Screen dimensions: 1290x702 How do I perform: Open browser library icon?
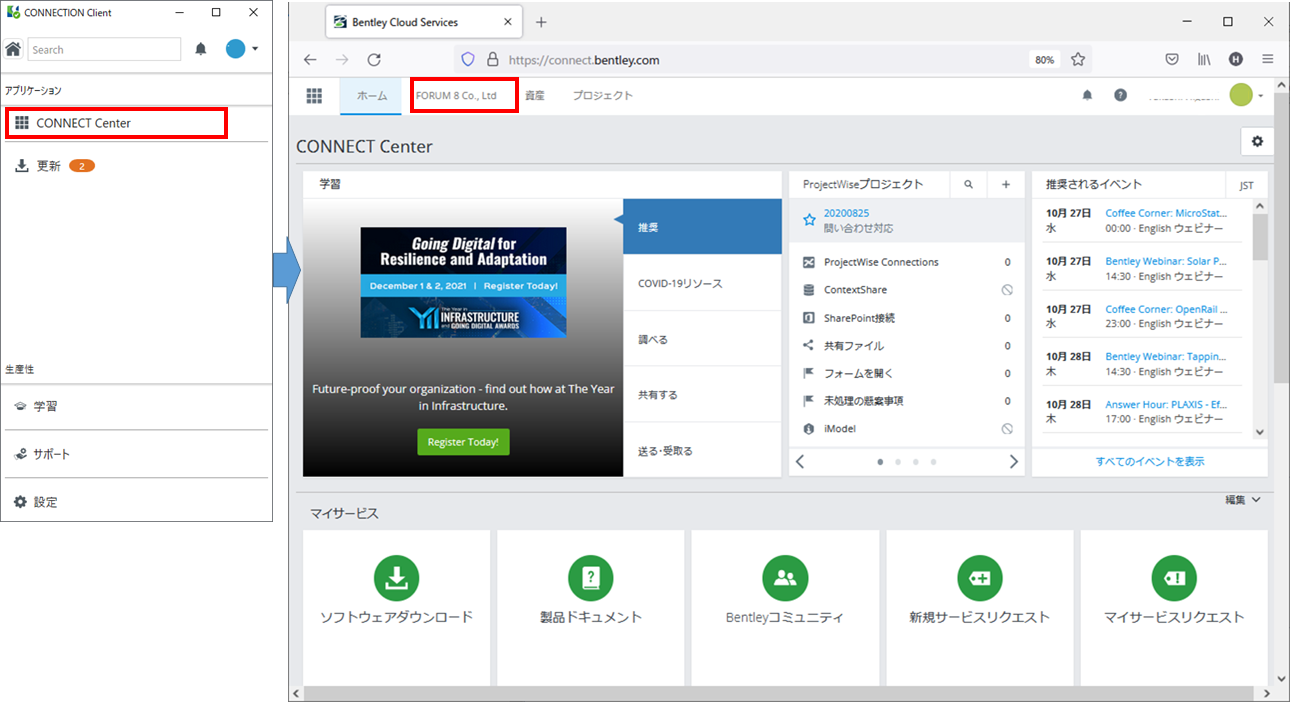[1204, 60]
